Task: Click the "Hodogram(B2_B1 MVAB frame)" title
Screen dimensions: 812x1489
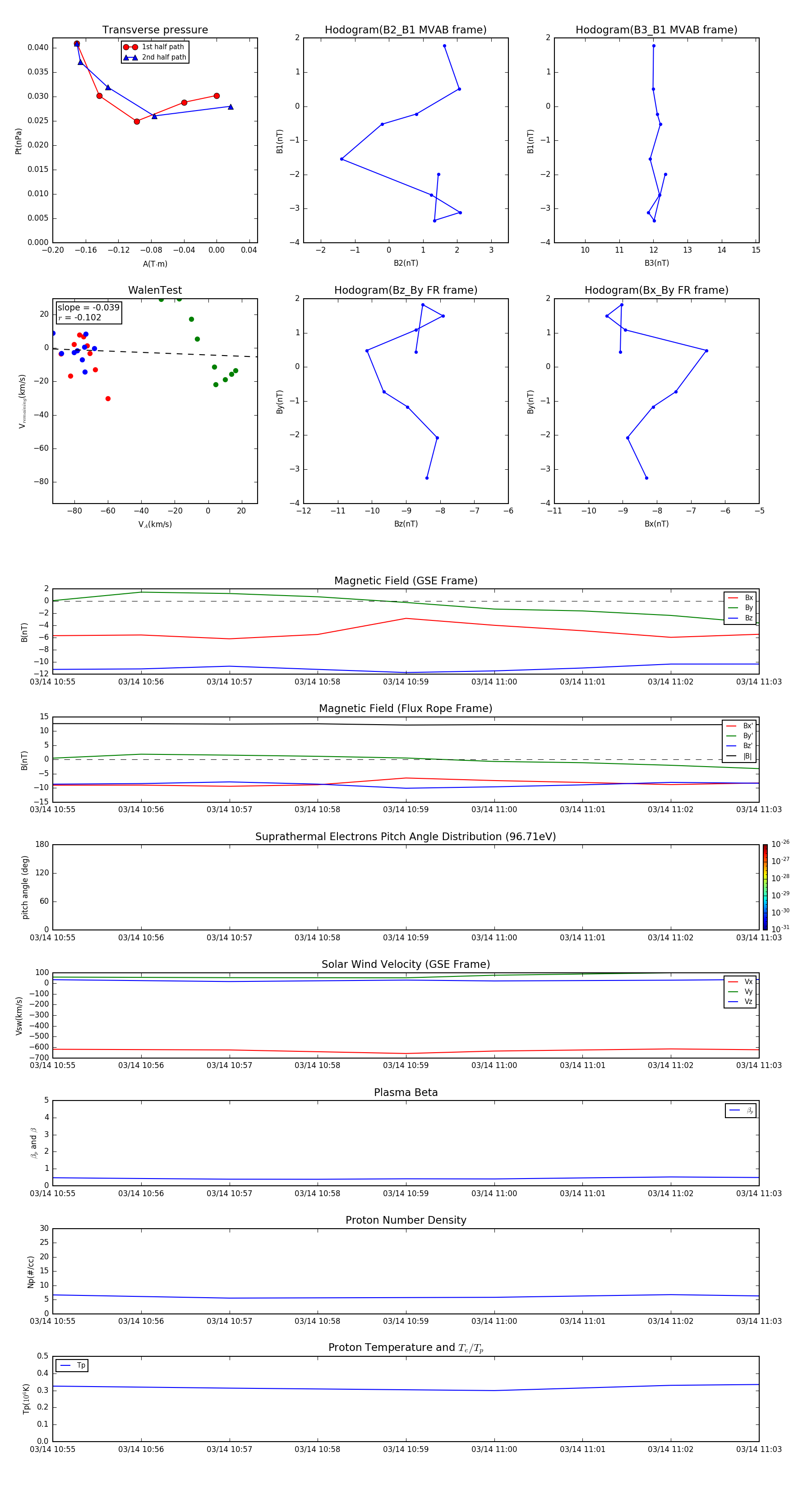Action: [406, 30]
